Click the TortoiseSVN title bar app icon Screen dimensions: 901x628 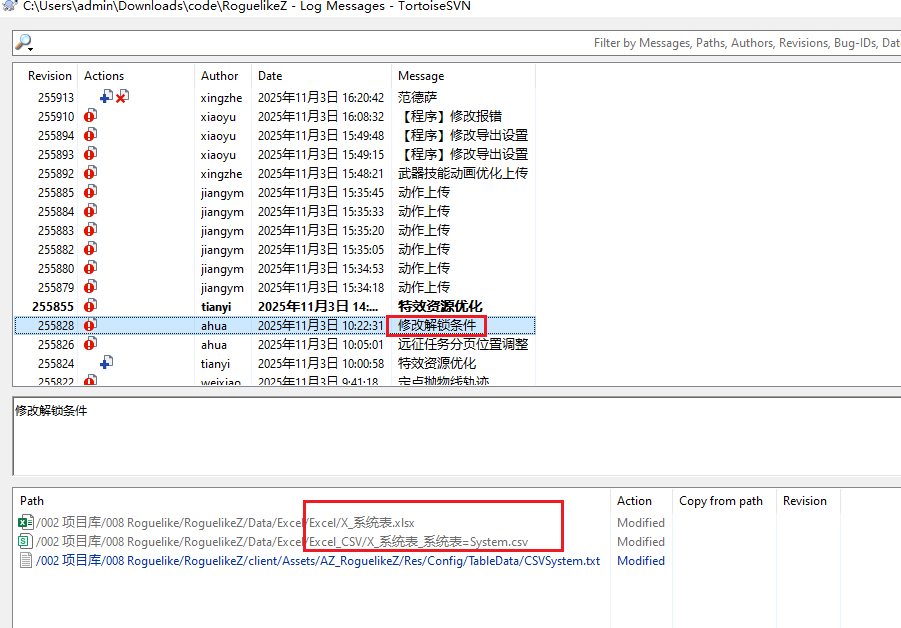[x=9, y=7]
